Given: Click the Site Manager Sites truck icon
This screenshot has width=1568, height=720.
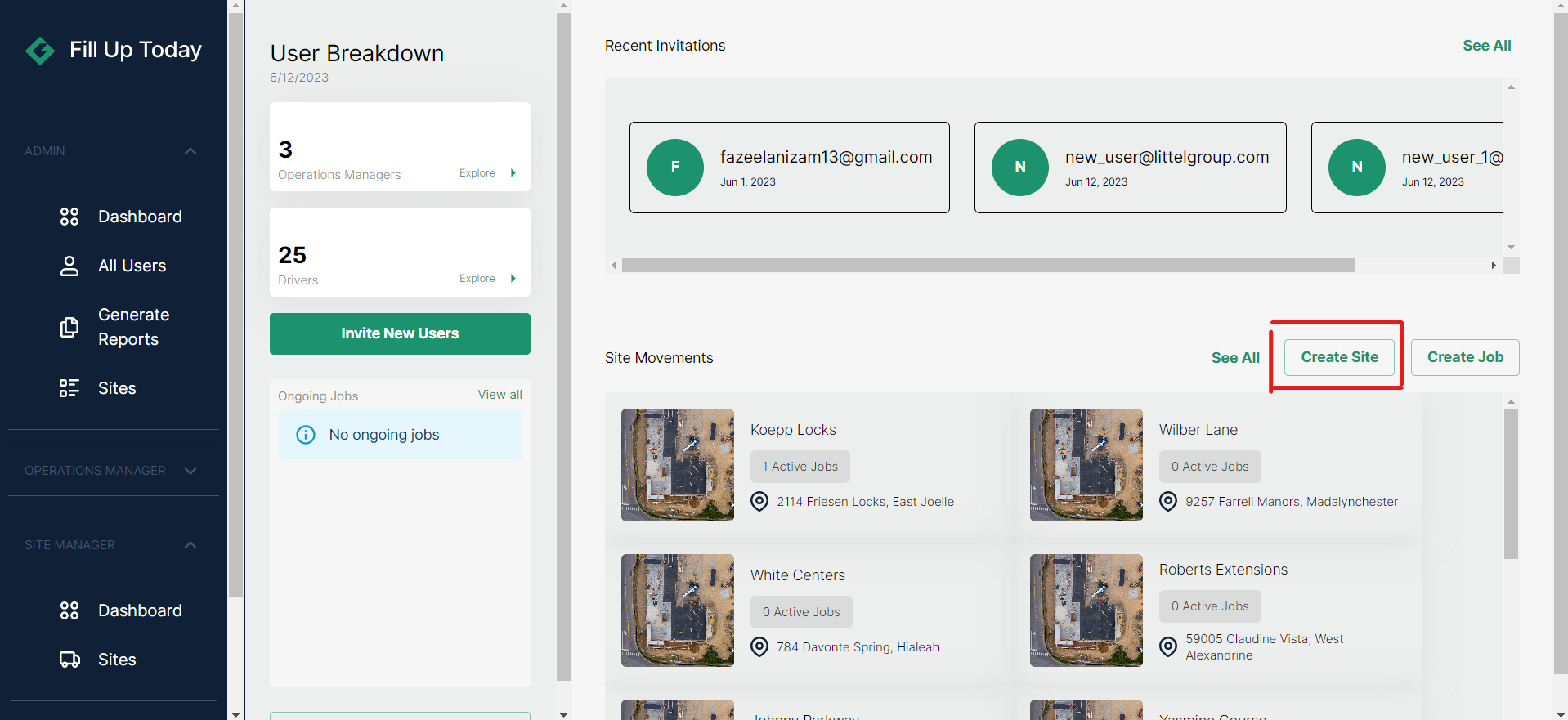Looking at the screenshot, I should [69, 660].
